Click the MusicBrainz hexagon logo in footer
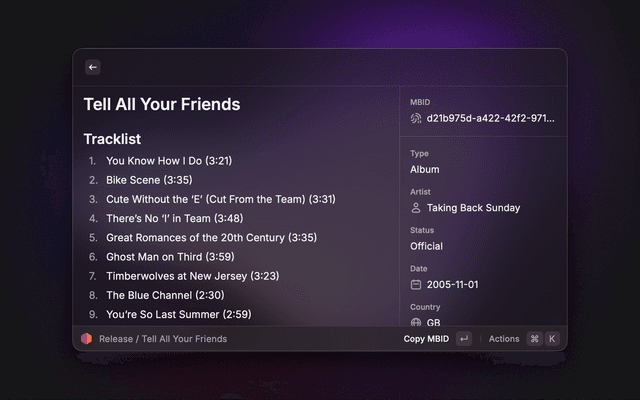 (87, 339)
